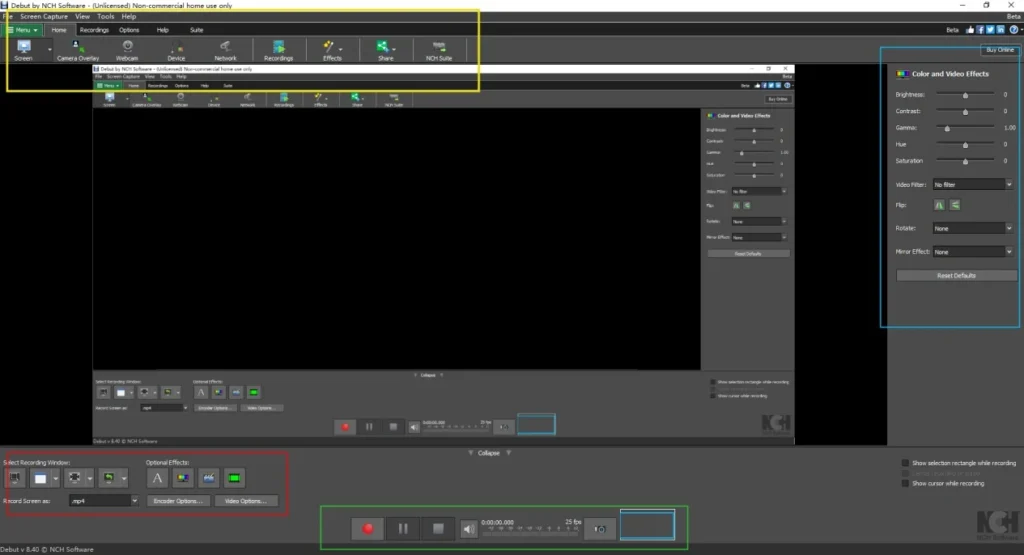Select region selection recording icon
Screen dimensions: 1024x555
point(74,479)
